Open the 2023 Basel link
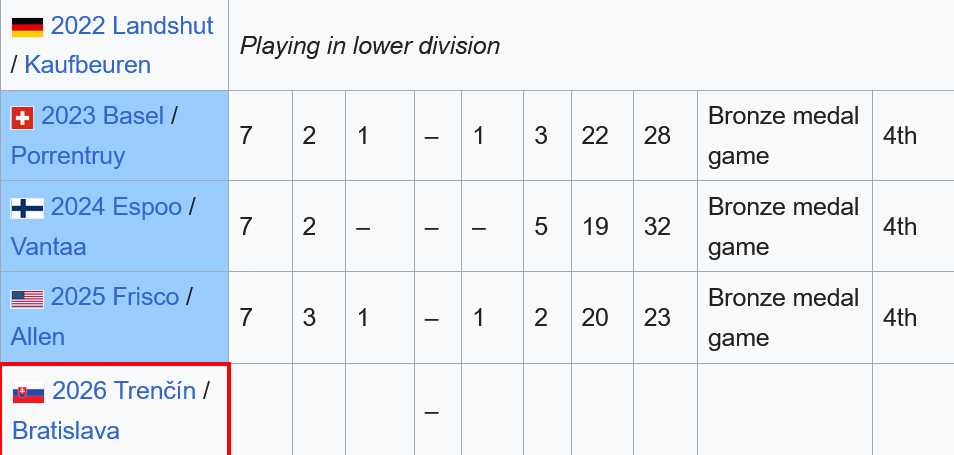Screen dimensions: 954x455 click(103, 116)
